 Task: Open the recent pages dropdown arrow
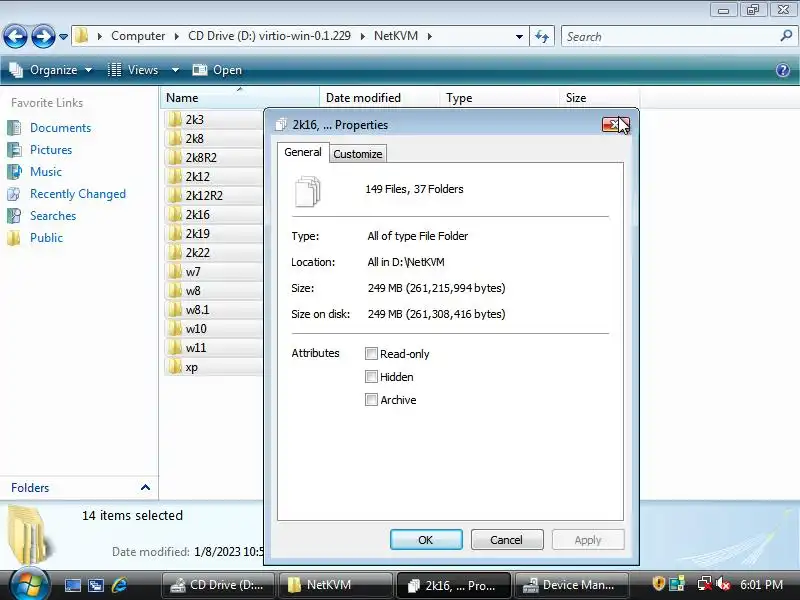point(63,37)
